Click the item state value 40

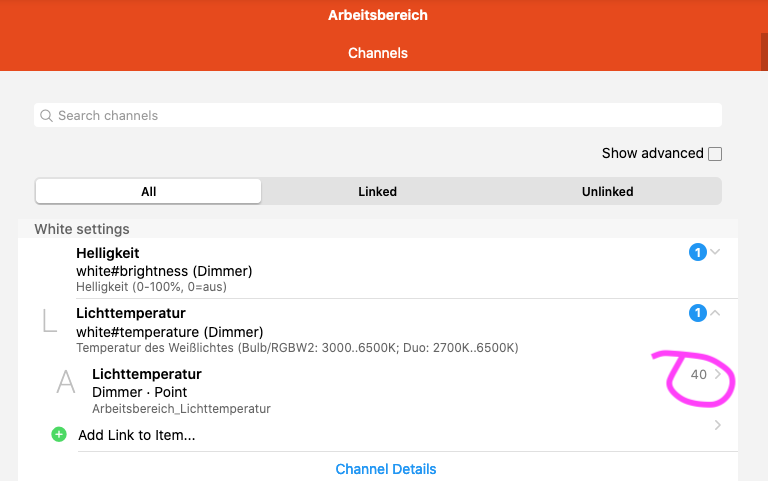(698, 375)
